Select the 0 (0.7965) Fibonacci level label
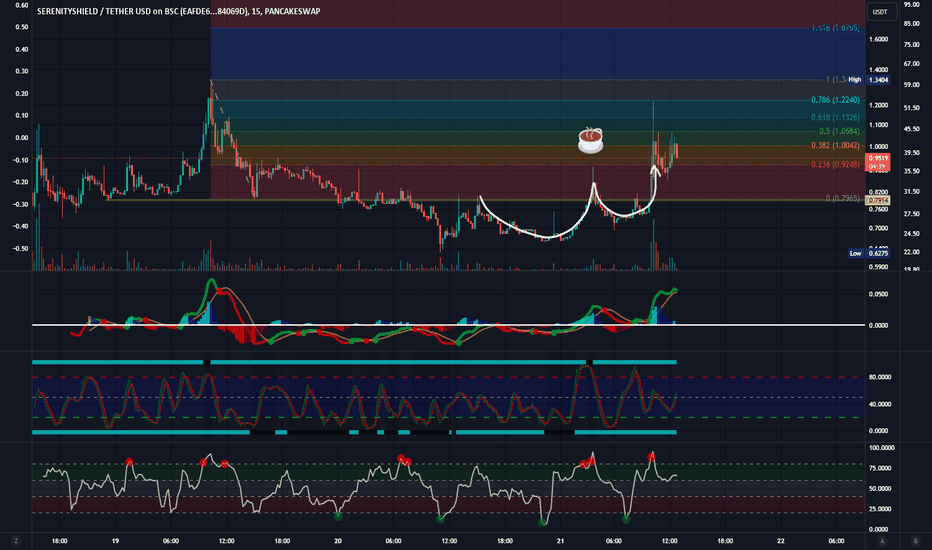932x550 pixels. [843, 198]
